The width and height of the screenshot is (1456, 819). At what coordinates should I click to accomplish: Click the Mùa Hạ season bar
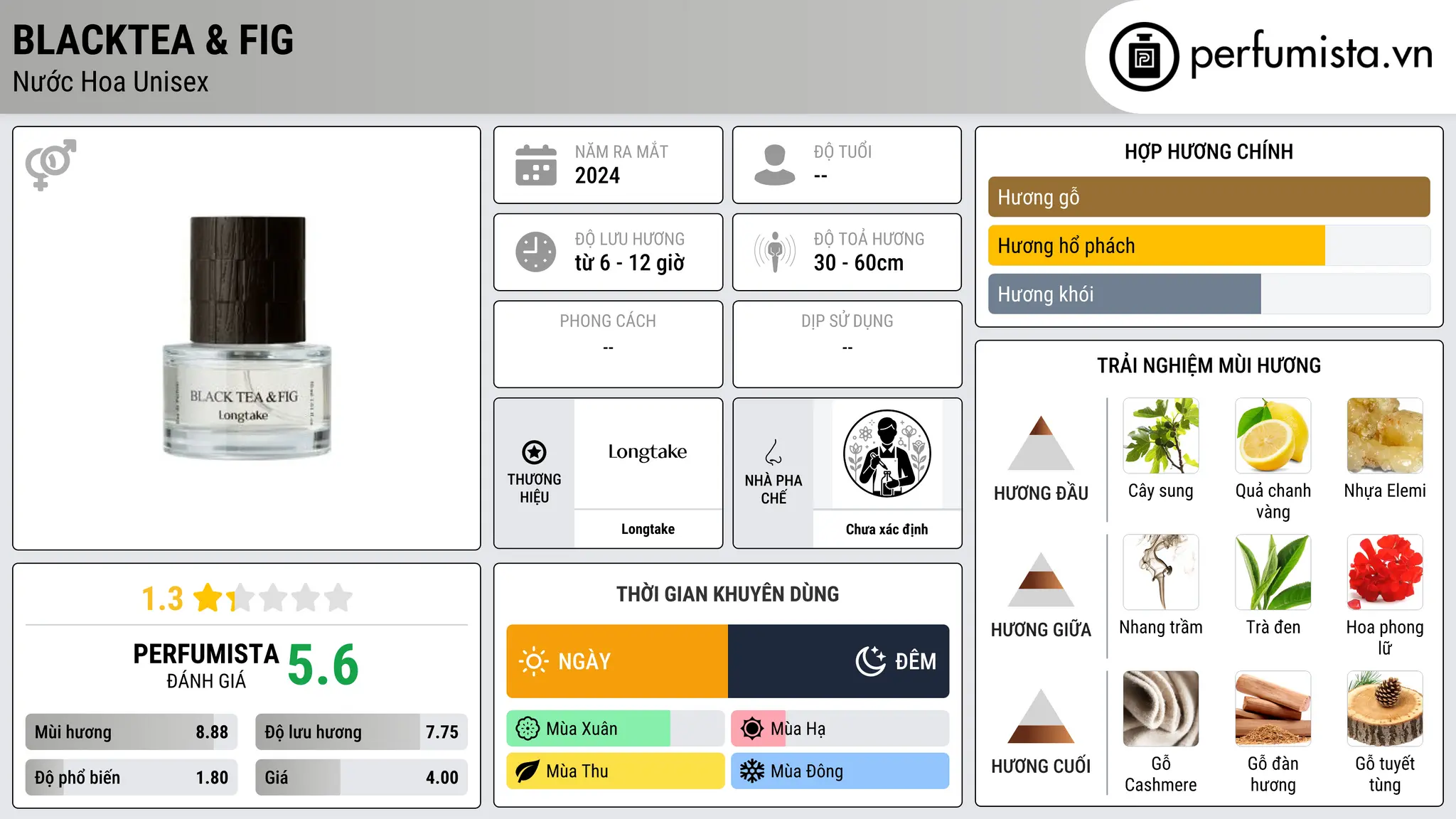click(840, 729)
